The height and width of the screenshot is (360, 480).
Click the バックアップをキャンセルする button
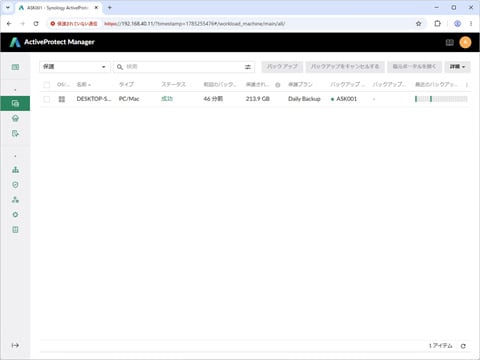coord(345,67)
